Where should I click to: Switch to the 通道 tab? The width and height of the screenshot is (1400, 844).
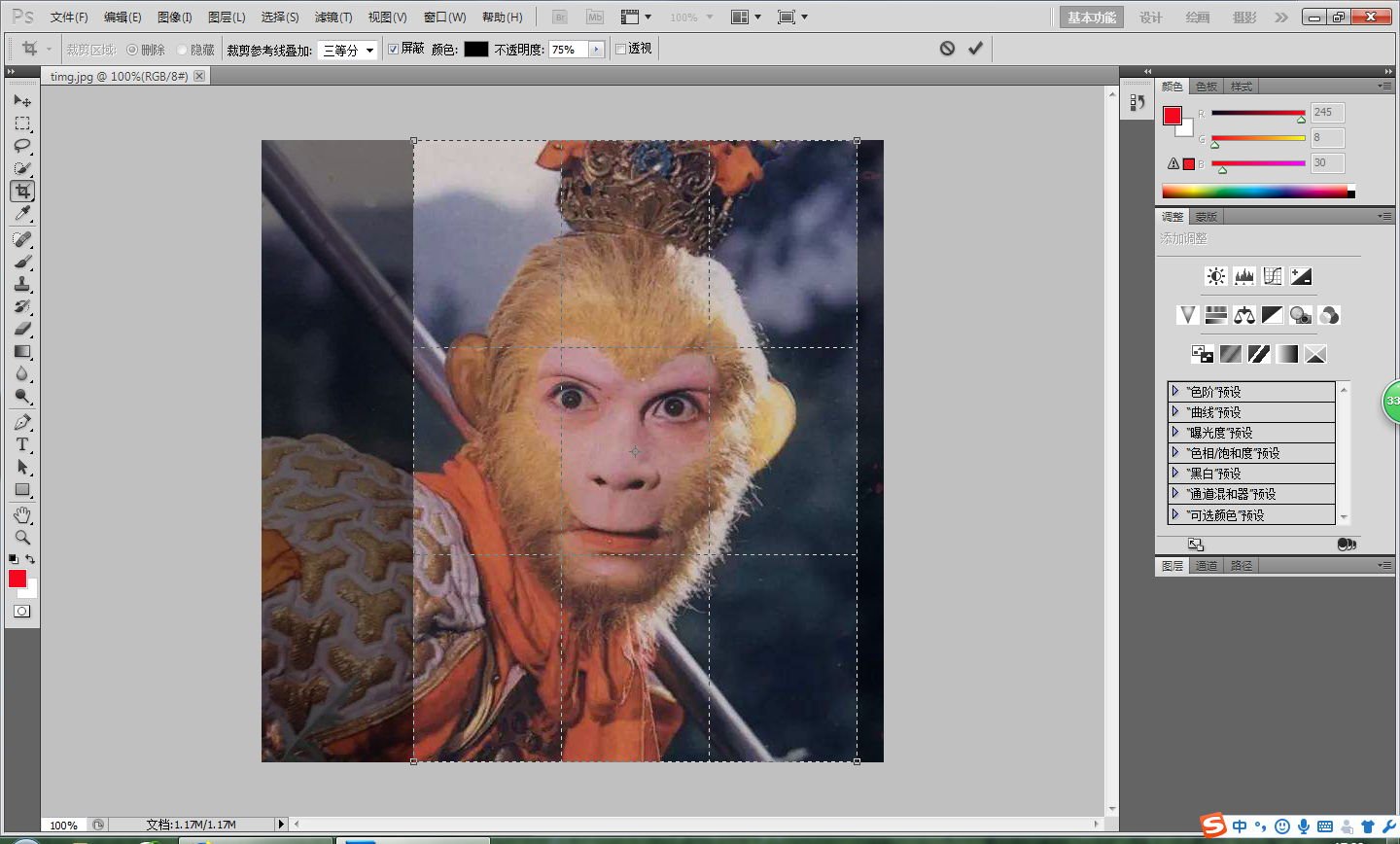pyautogui.click(x=1207, y=566)
